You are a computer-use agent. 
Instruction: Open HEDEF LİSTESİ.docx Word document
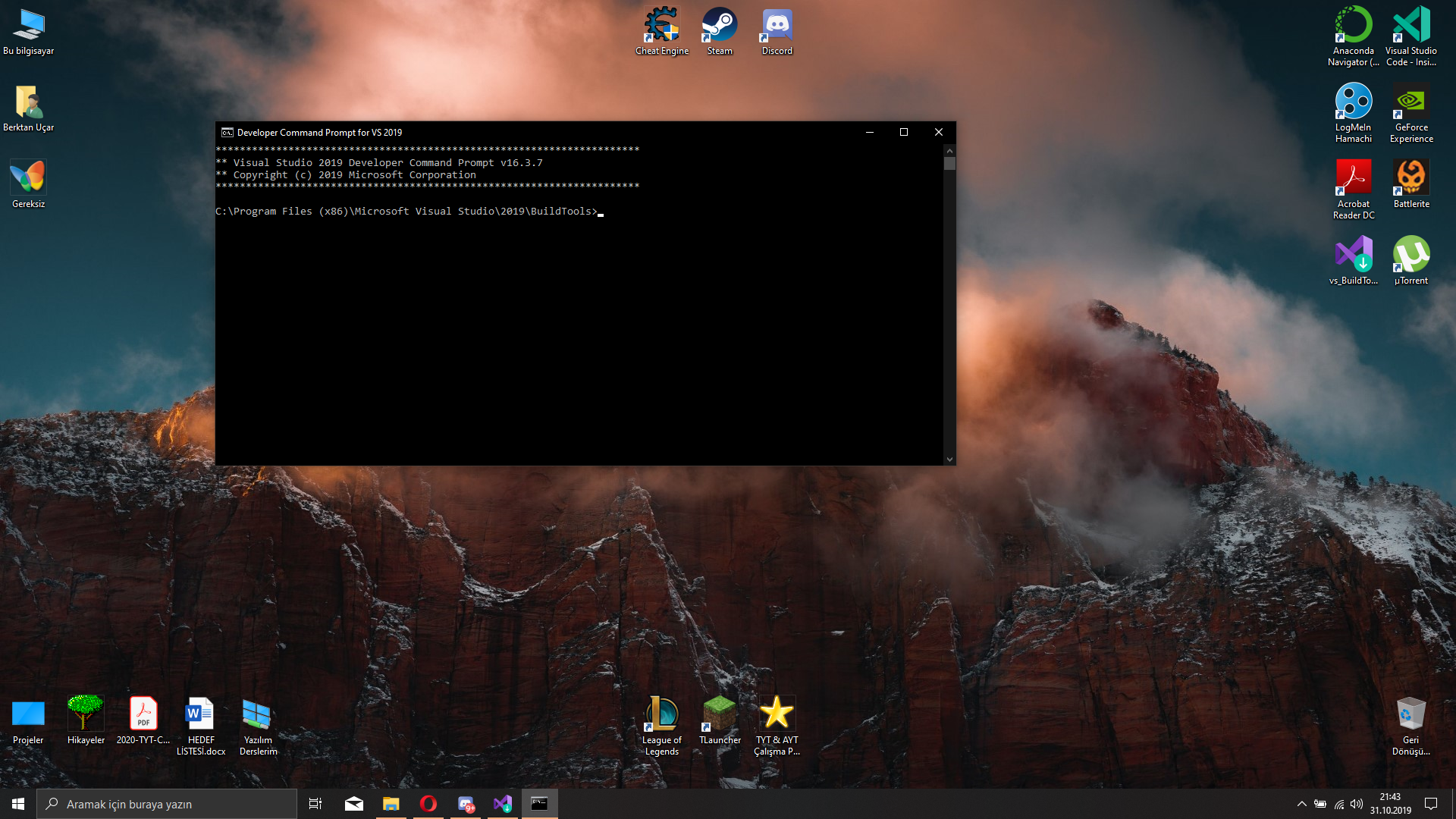point(200,724)
